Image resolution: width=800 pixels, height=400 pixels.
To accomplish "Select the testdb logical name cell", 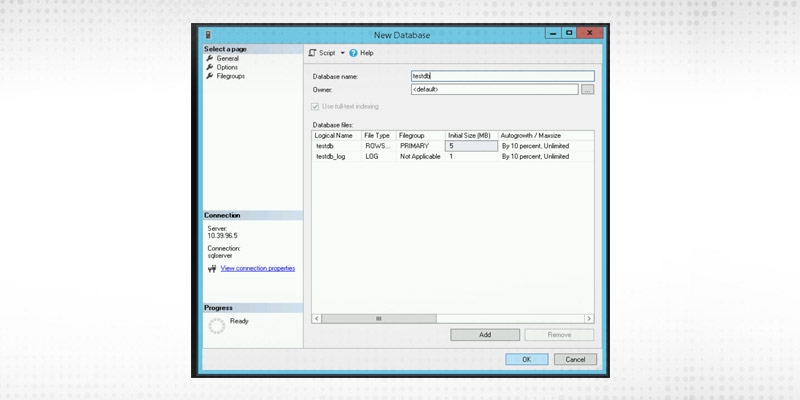I will click(x=336, y=146).
